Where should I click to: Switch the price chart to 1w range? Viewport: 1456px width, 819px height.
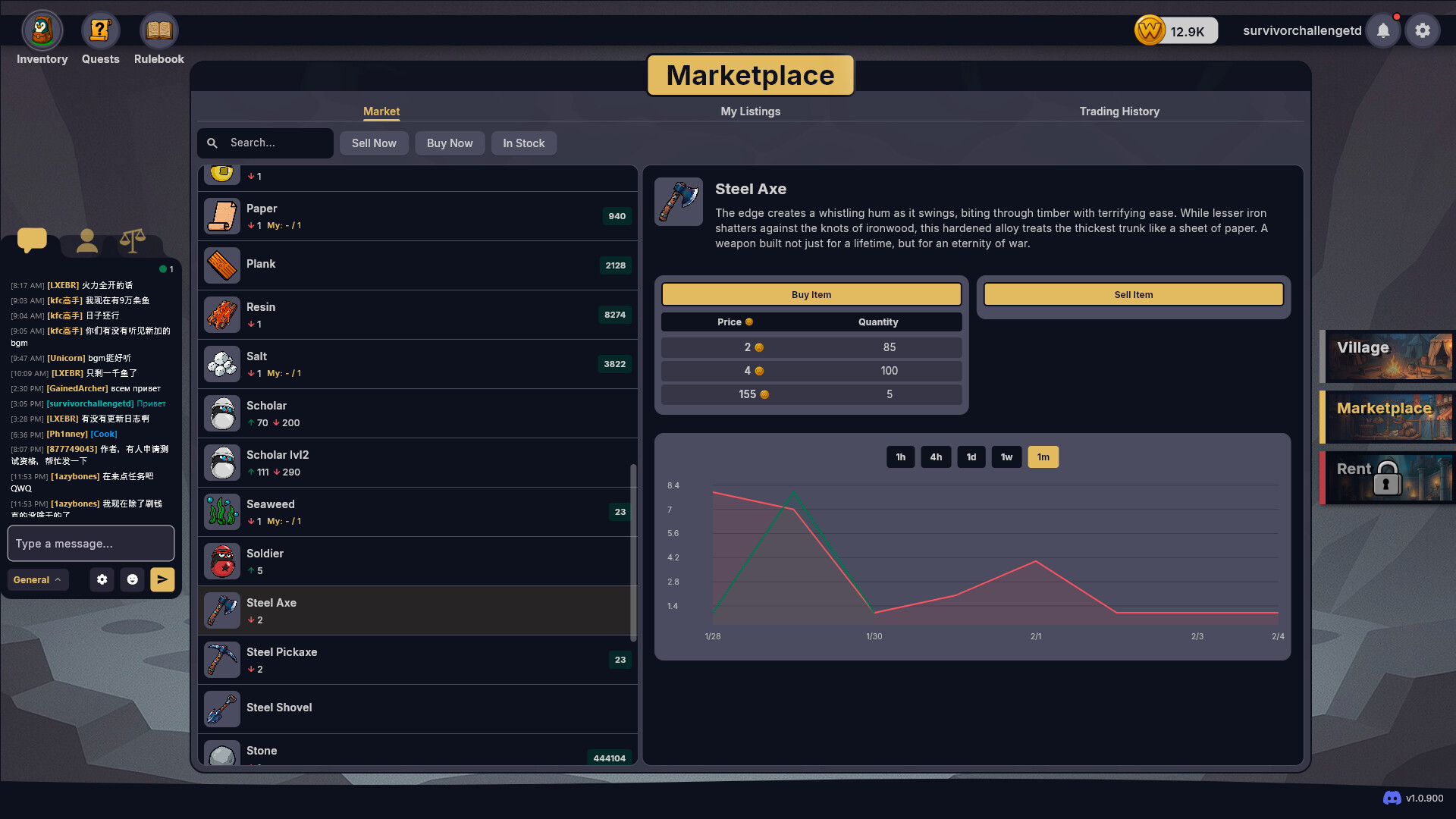pyautogui.click(x=1006, y=457)
